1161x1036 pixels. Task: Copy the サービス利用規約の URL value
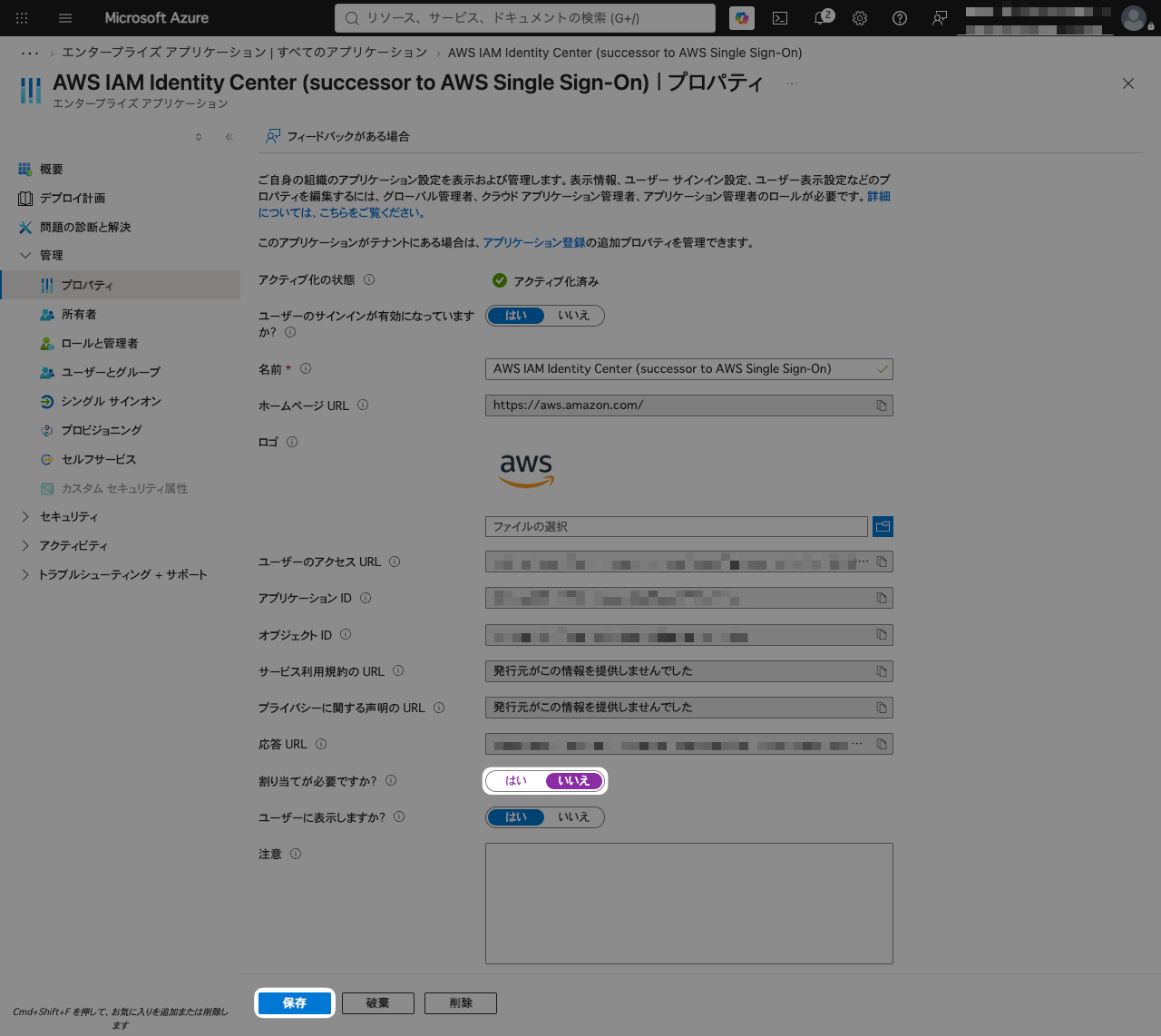click(x=882, y=671)
